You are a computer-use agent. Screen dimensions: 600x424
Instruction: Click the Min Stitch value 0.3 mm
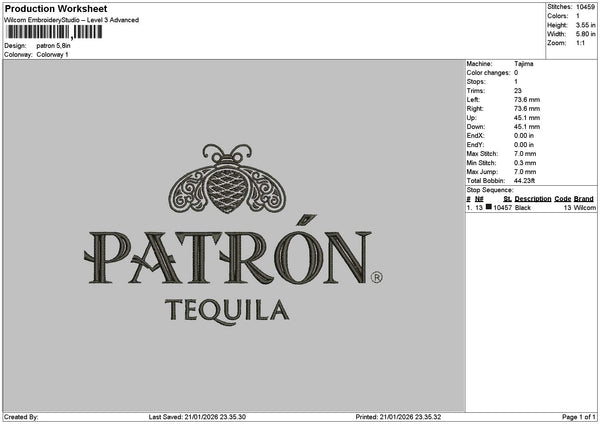pos(525,163)
